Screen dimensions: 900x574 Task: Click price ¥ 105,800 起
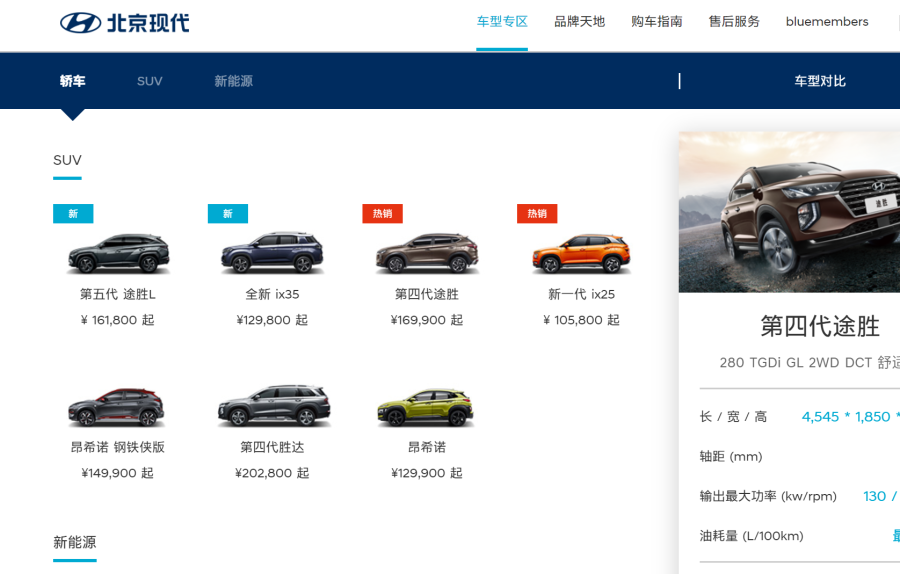click(581, 320)
